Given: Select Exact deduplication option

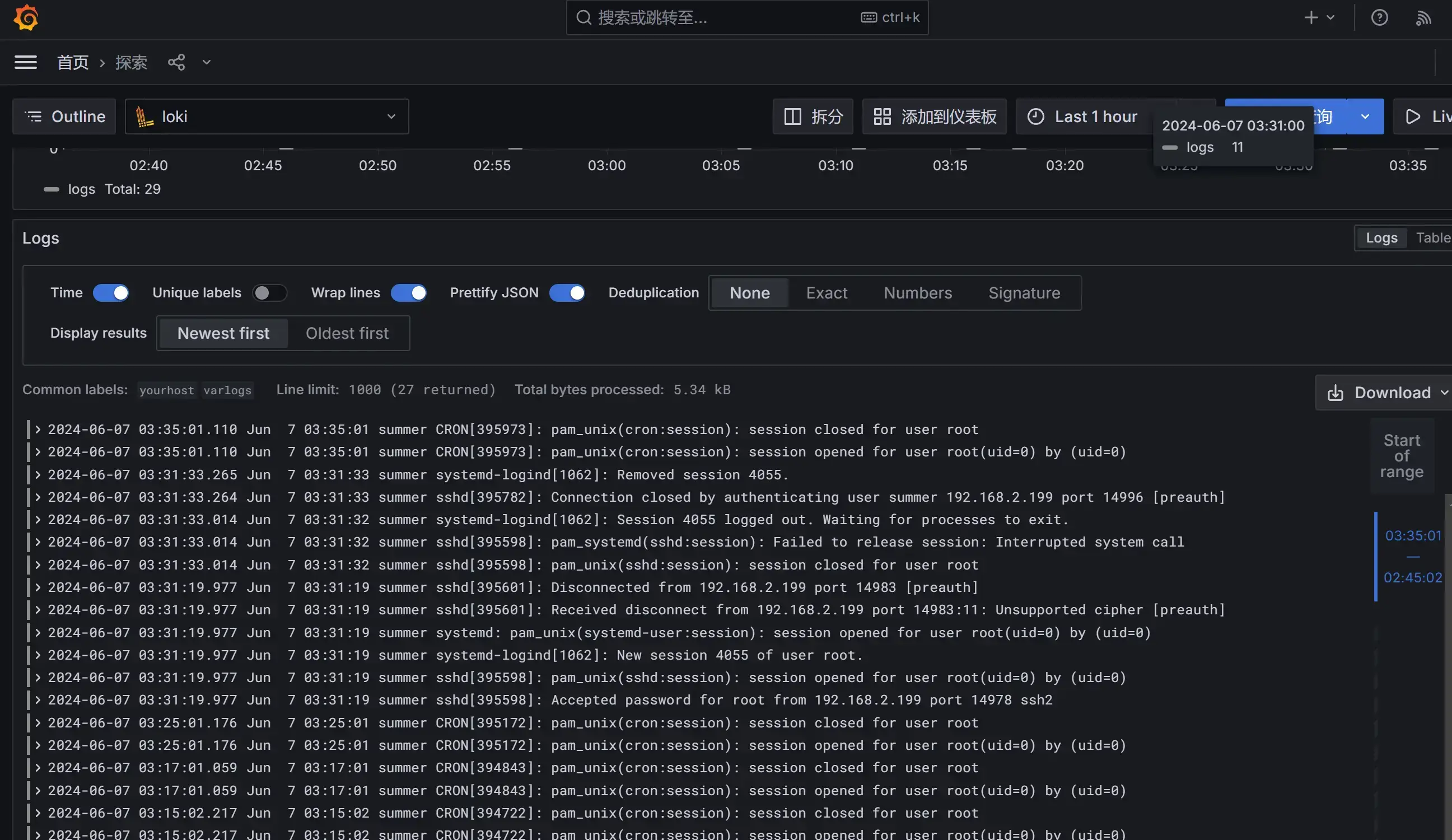Looking at the screenshot, I should click(827, 293).
